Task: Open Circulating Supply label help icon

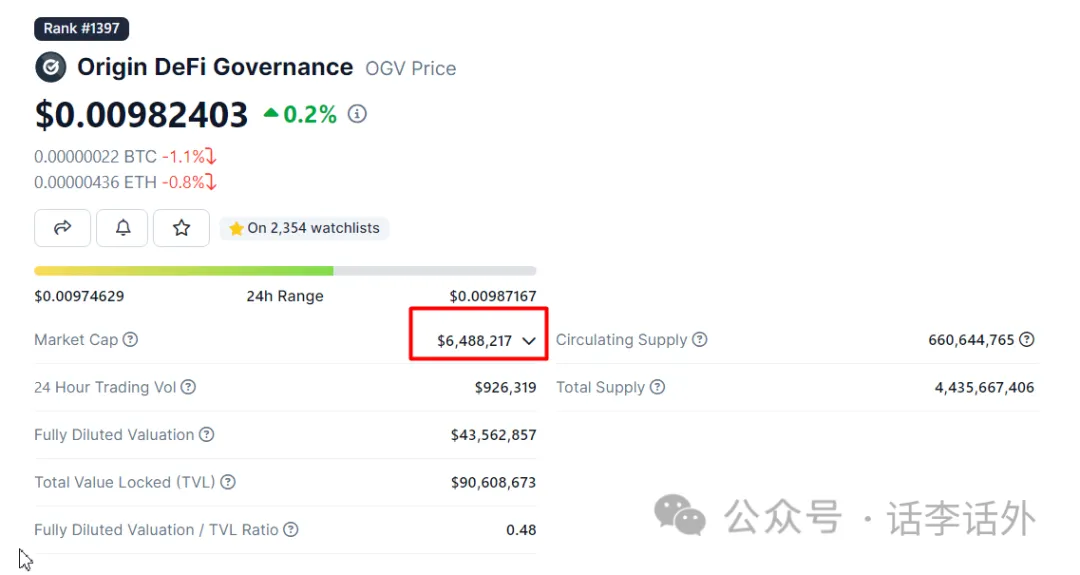Action: pos(700,339)
